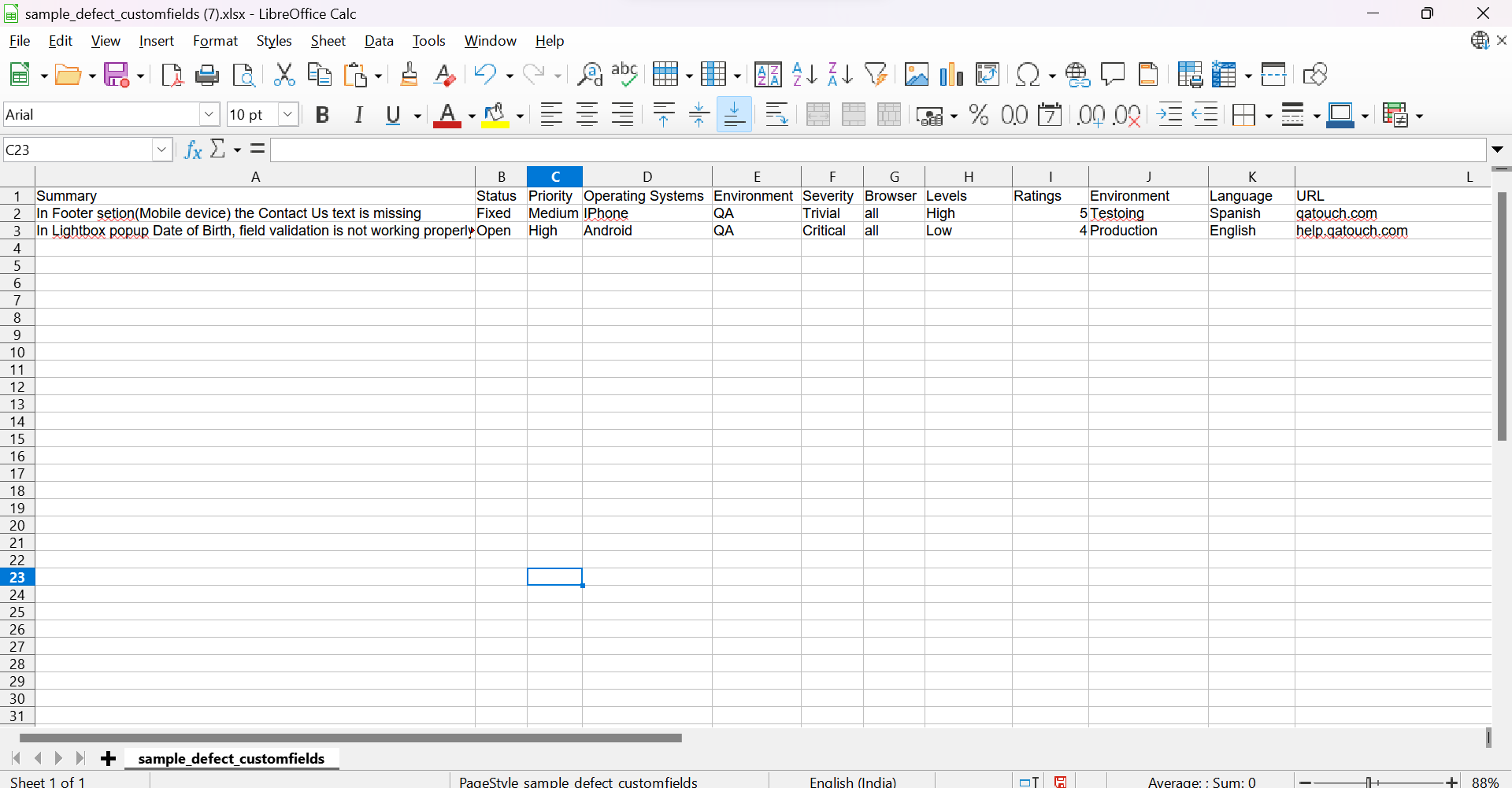The image size is (1512, 788).
Task: Open Find and Replace
Action: coord(589,75)
